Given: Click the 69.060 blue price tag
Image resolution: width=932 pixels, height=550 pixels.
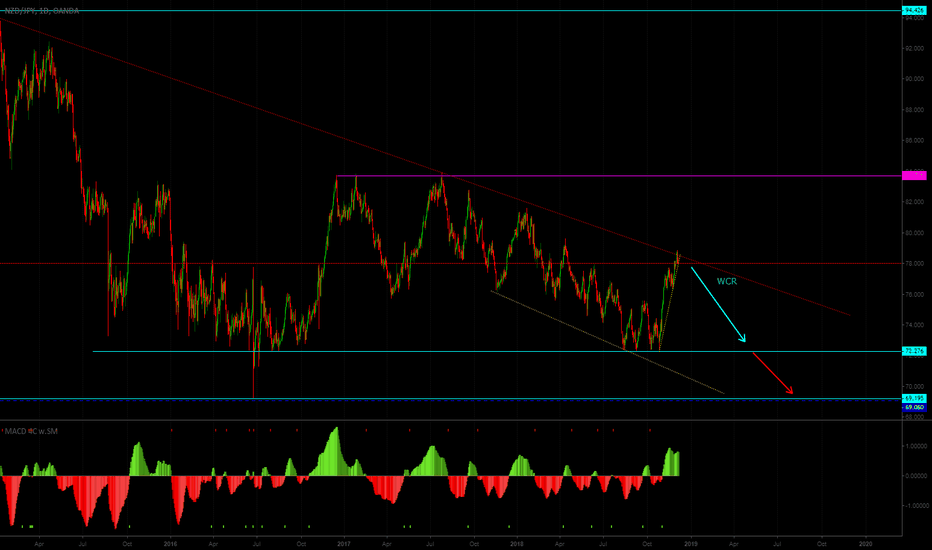Looking at the screenshot, I should [x=914, y=407].
